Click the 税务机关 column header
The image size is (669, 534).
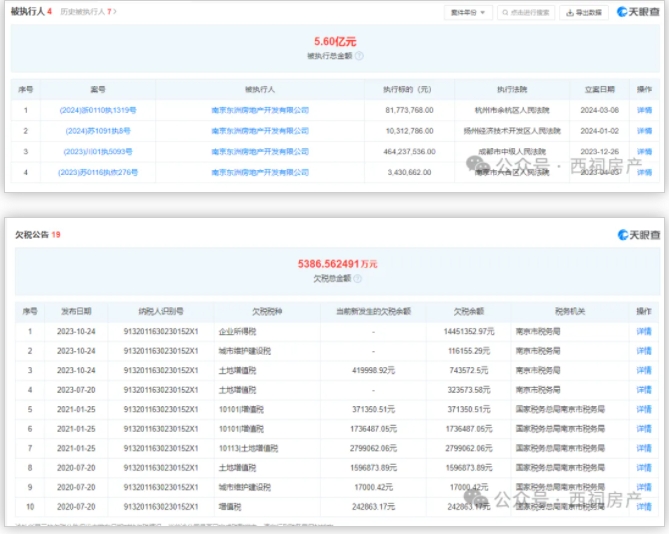coord(570,311)
